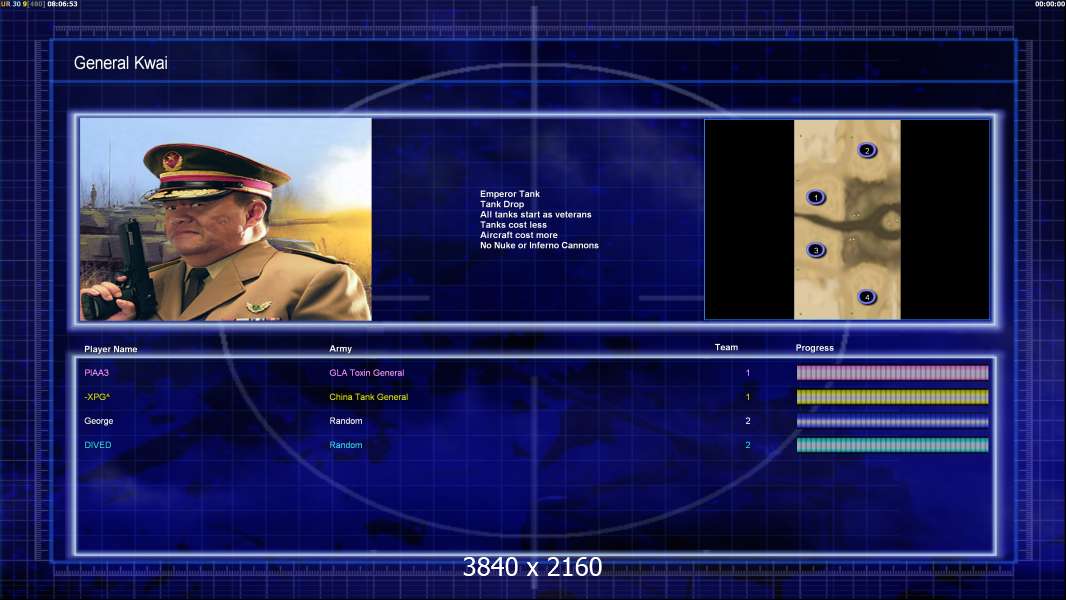This screenshot has height=600, width=1066.
Task: Click team number for George
Action: tap(748, 421)
